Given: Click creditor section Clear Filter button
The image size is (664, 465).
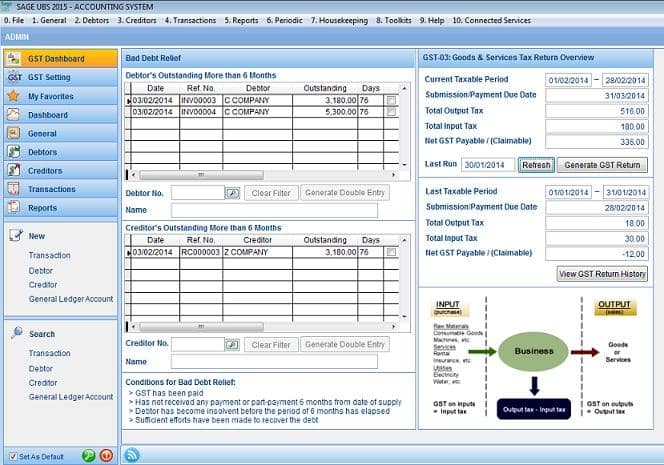Looking at the screenshot, I should [271, 345].
